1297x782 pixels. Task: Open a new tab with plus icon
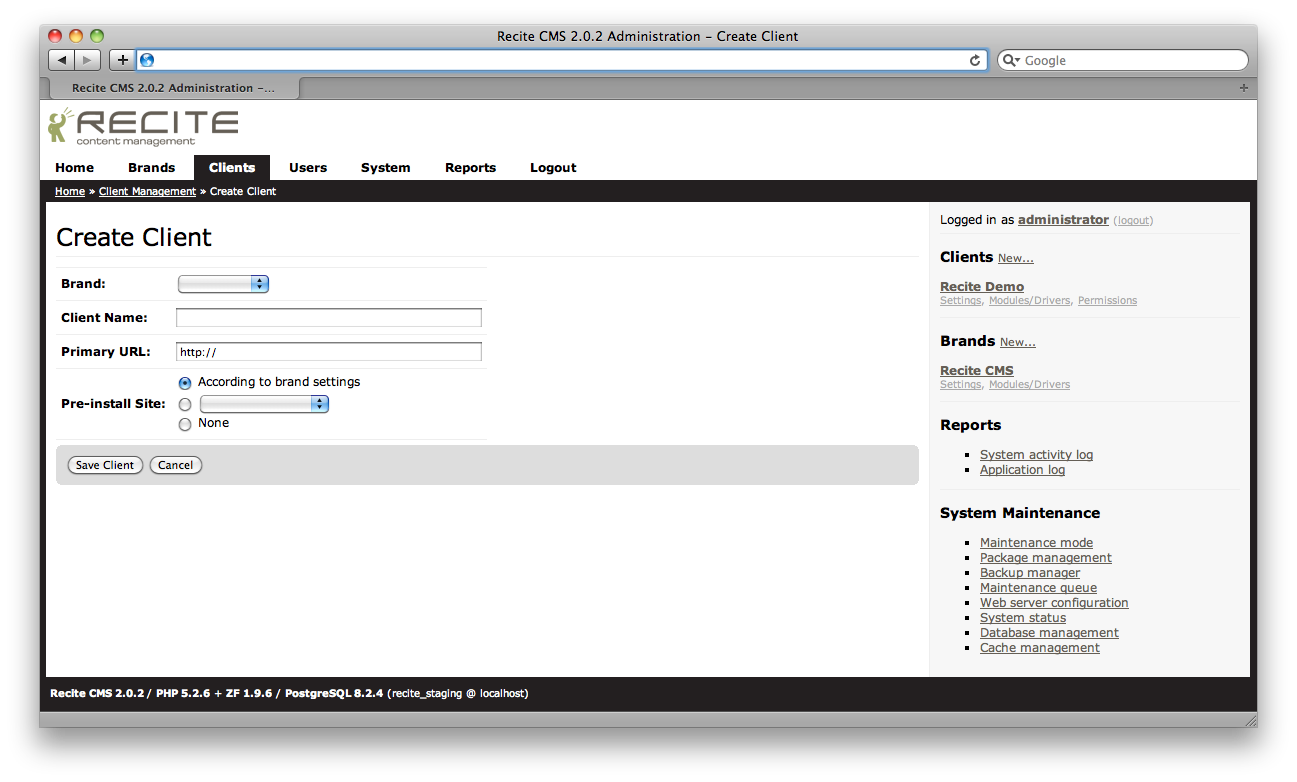click(1243, 88)
